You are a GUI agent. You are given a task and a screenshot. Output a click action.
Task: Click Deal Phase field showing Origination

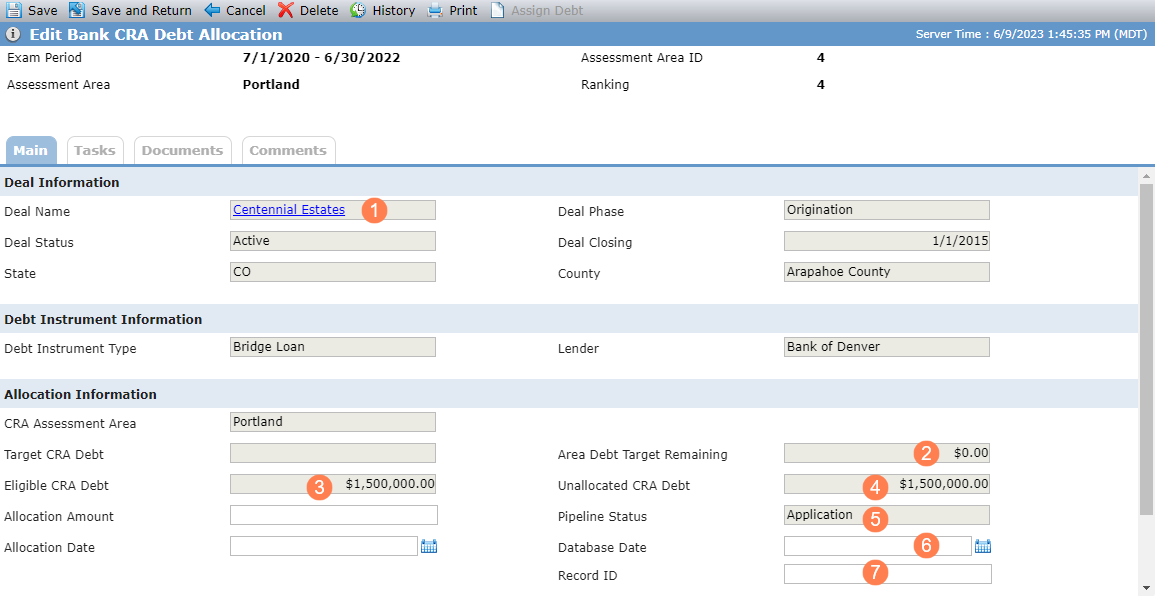pyautogui.click(x=887, y=210)
